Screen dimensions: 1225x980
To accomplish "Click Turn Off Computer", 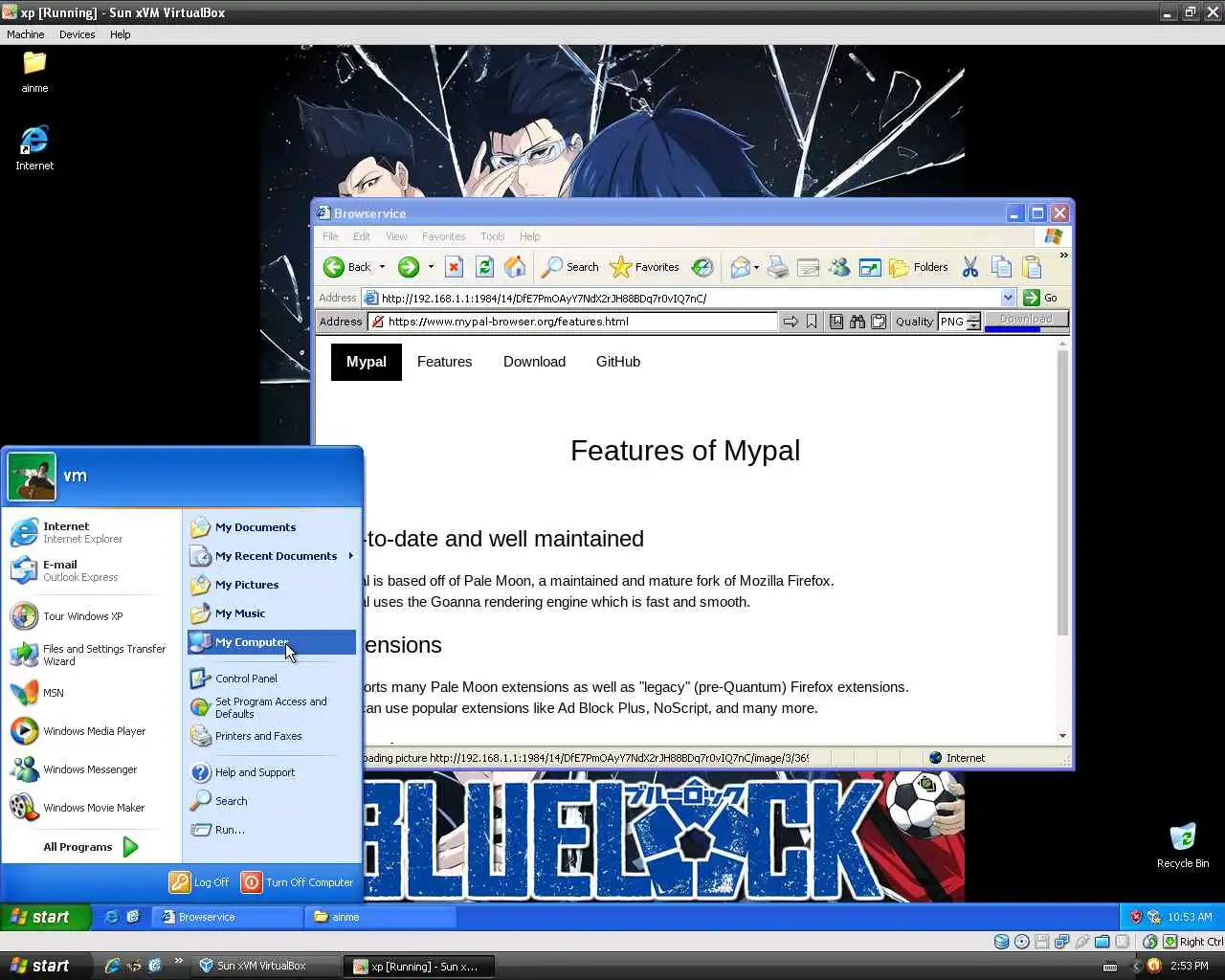I will pos(298,882).
